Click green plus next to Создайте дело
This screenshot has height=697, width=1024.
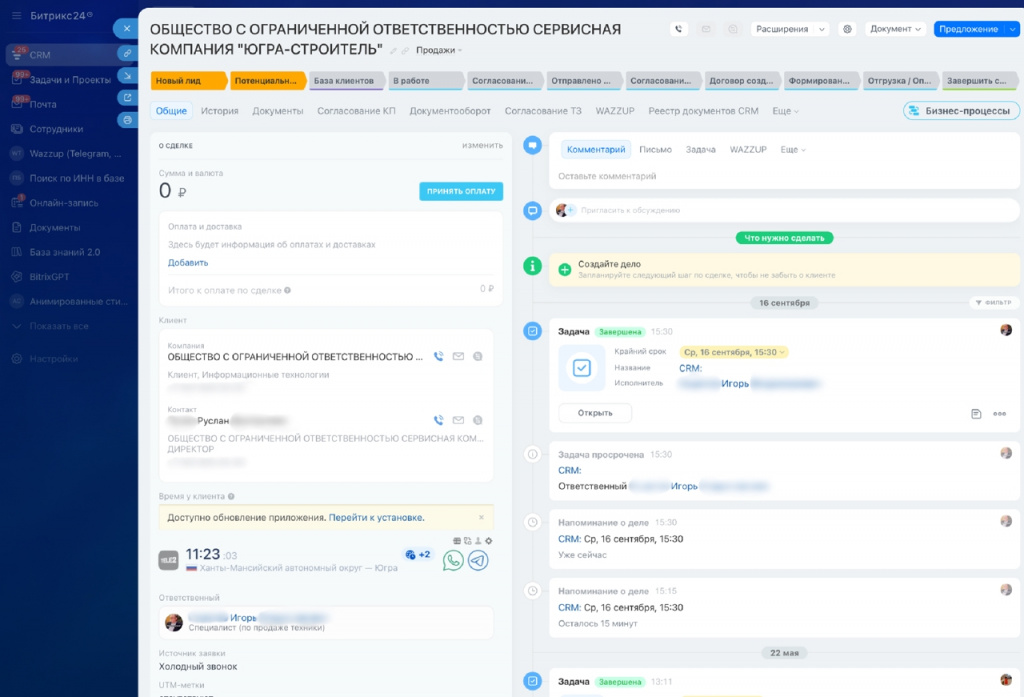coord(565,269)
